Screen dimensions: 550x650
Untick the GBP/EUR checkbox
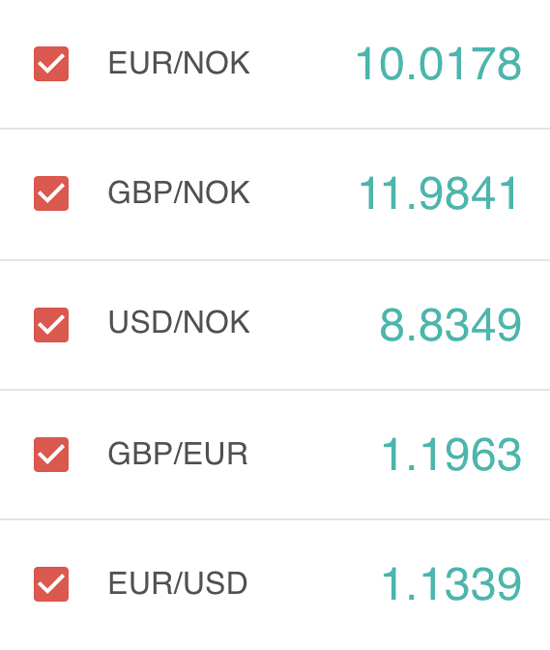click(51, 454)
